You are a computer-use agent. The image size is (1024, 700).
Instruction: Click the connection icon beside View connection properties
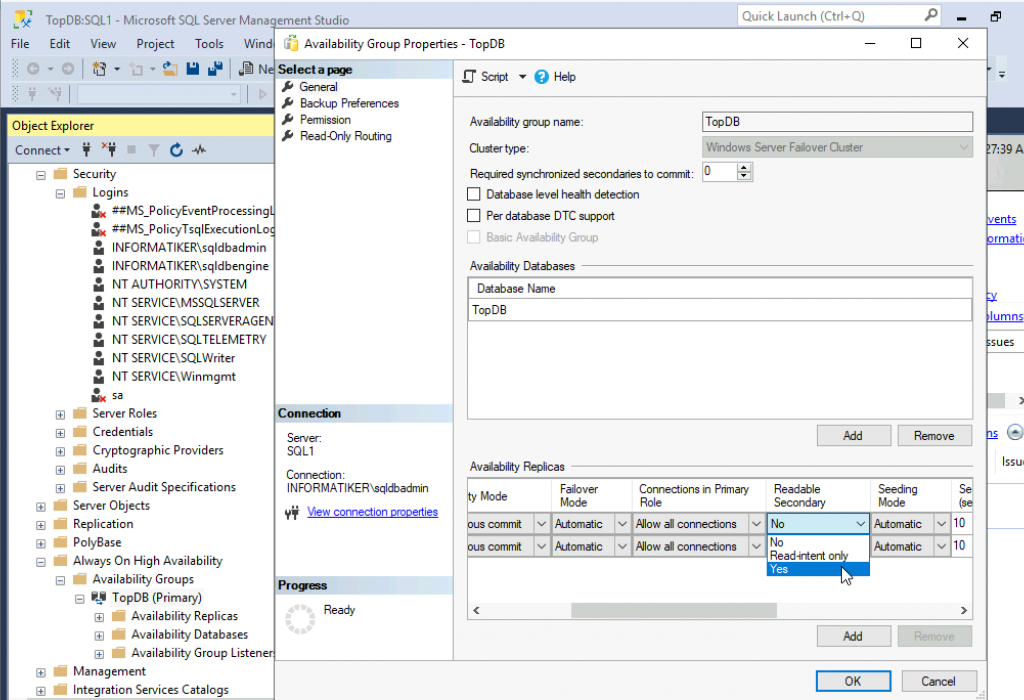coord(292,513)
